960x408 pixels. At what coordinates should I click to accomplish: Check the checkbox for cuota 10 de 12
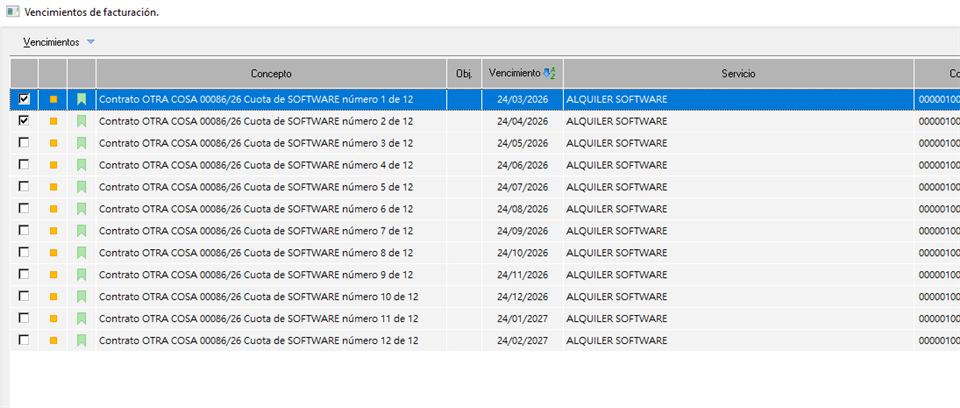coord(24,297)
